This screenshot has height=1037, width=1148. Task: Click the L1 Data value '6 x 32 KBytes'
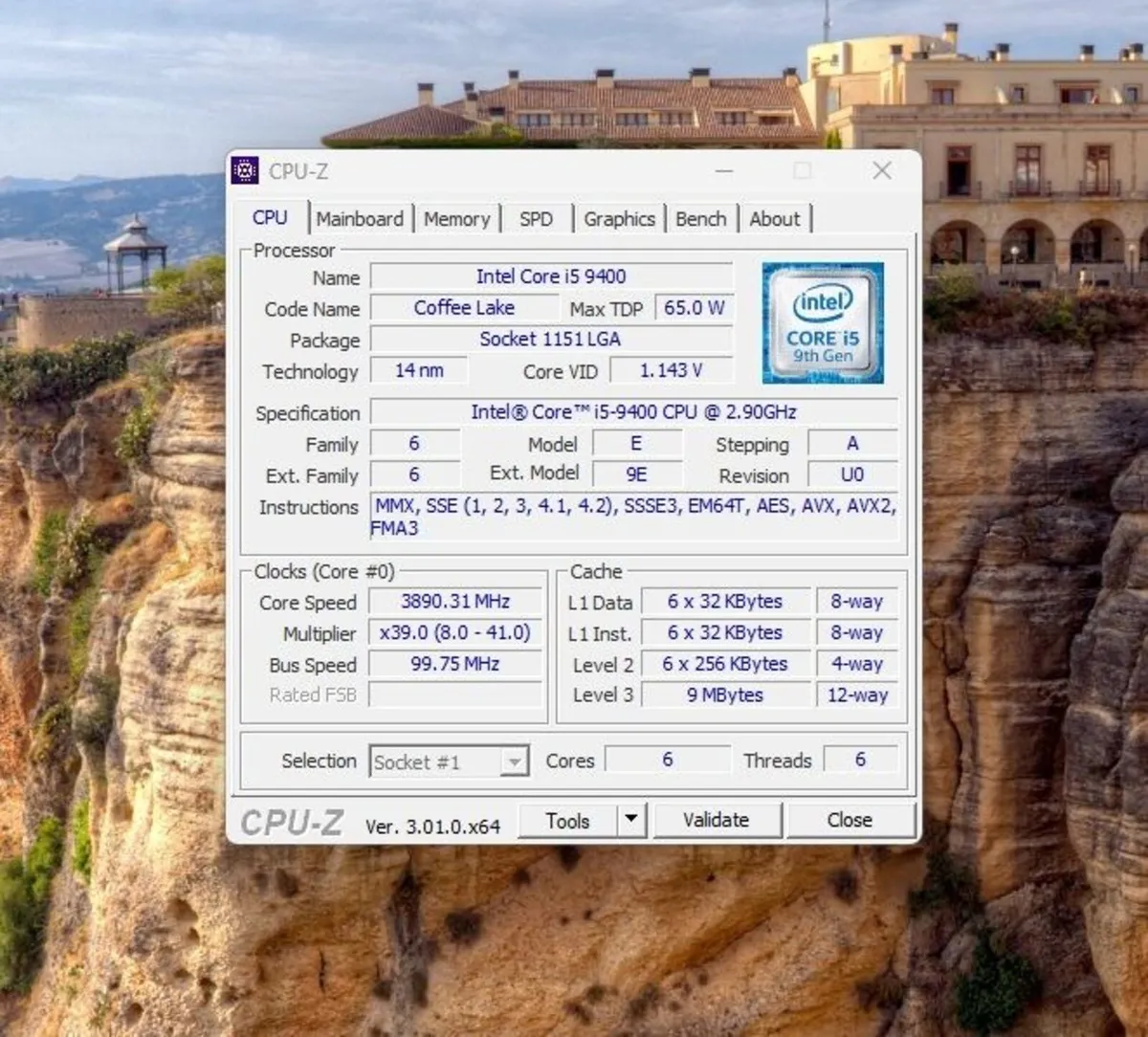(x=725, y=602)
